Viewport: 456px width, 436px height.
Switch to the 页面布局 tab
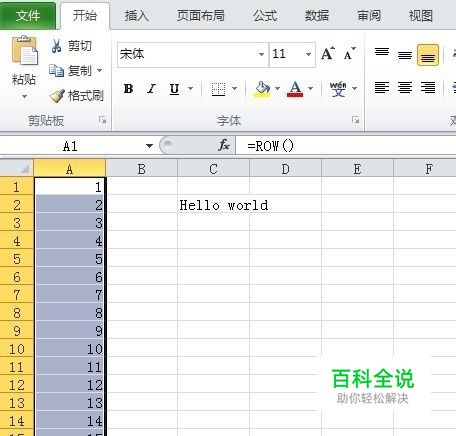pyautogui.click(x=201, y=16)
